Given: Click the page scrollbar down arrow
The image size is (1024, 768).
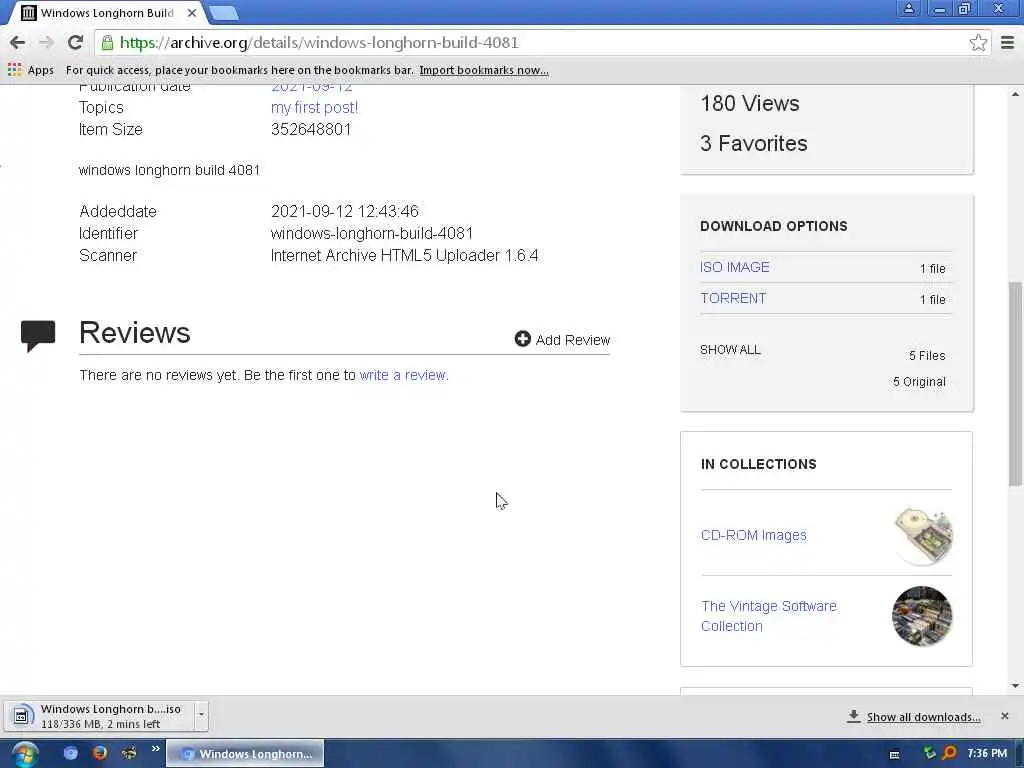Looking at the screenshot, I should pos(1015,686).
